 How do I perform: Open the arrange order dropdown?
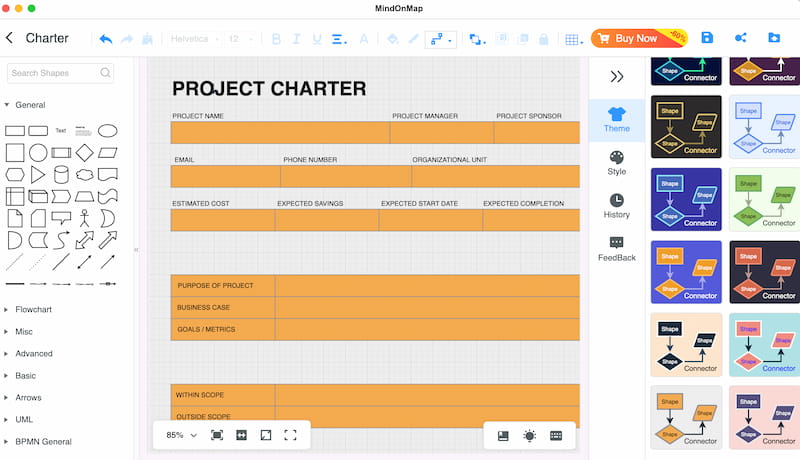478,39
